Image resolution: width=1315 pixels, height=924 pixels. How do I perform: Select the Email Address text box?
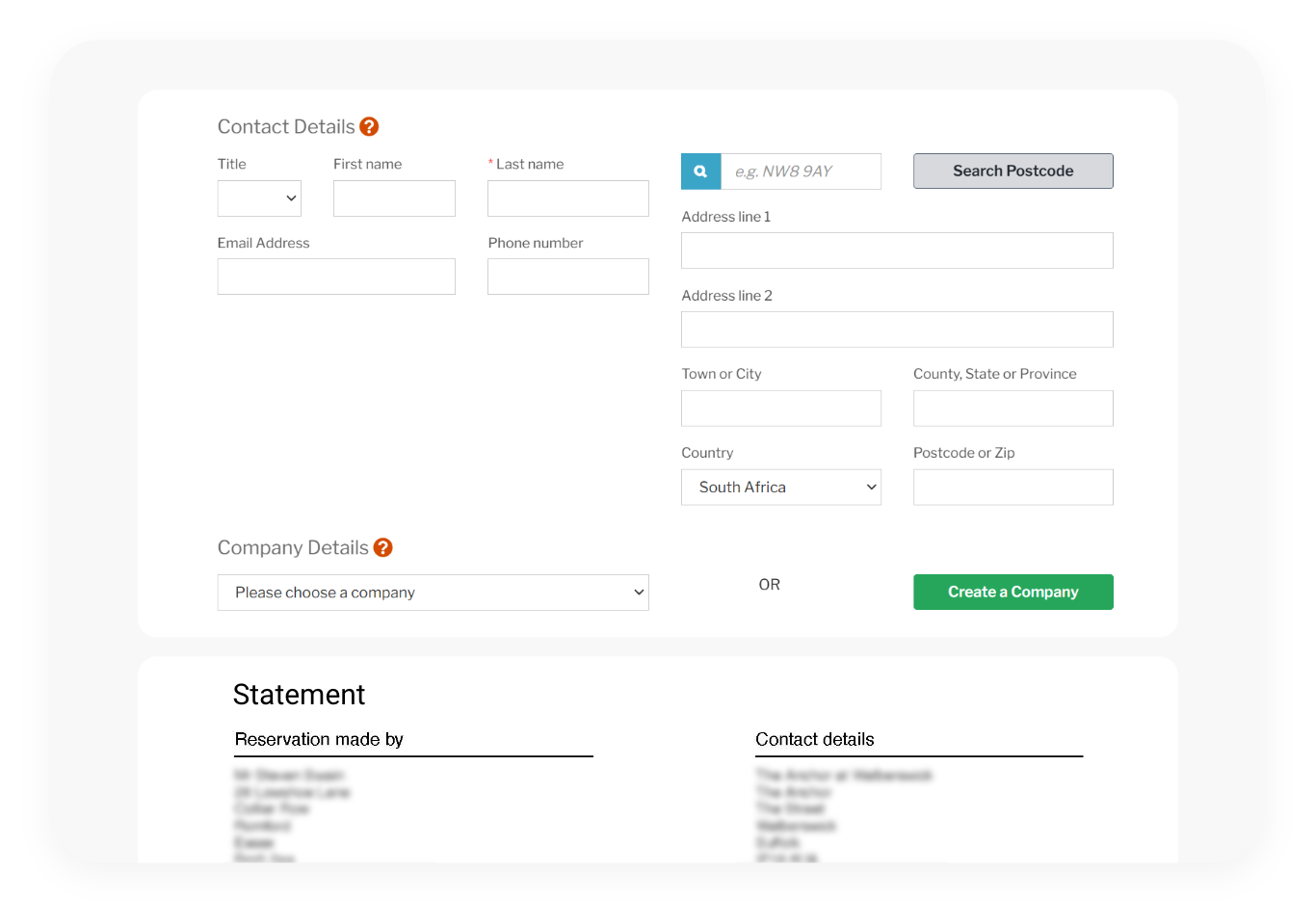[x=336, y=277]
